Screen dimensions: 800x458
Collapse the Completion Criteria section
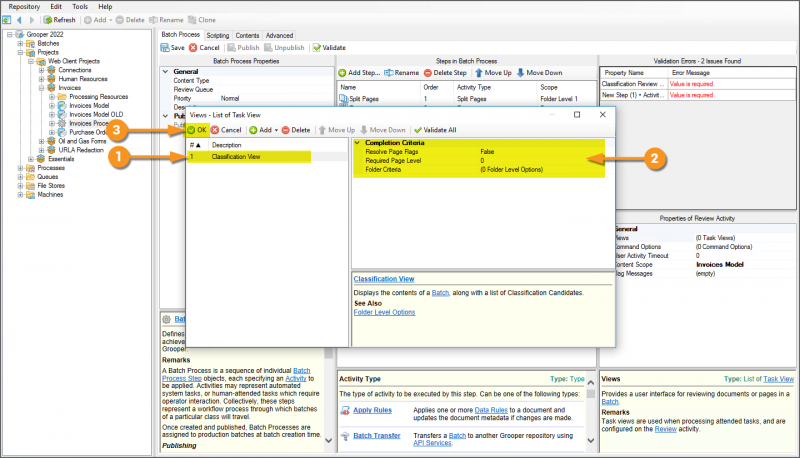(358, 143)
